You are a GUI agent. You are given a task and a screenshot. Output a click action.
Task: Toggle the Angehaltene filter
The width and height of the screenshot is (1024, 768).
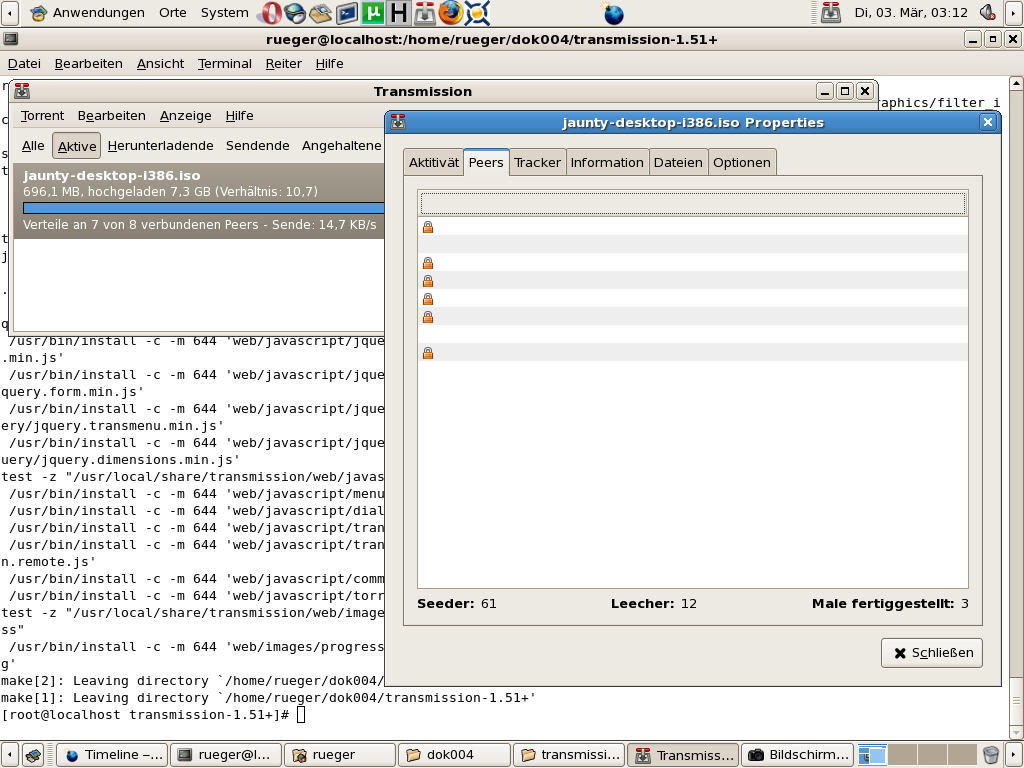(342, 146)
